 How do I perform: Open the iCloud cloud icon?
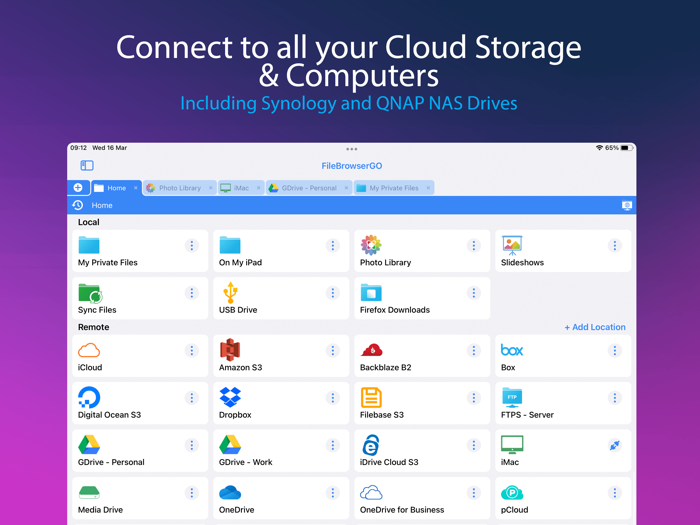89,350
